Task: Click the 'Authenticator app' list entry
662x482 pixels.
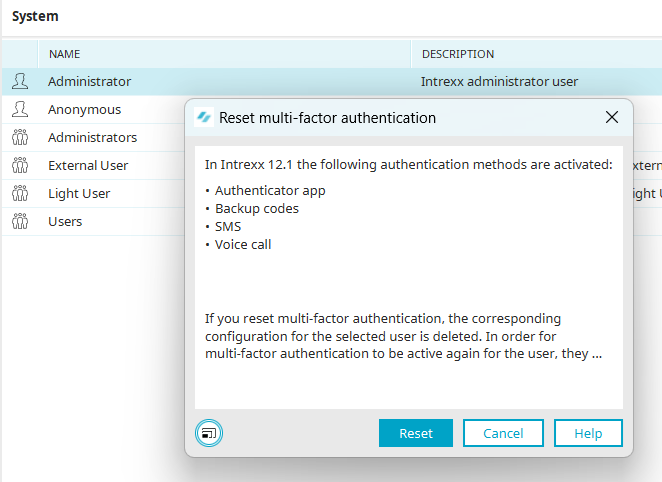Action: pyautogui.click(x=270, y=191)
